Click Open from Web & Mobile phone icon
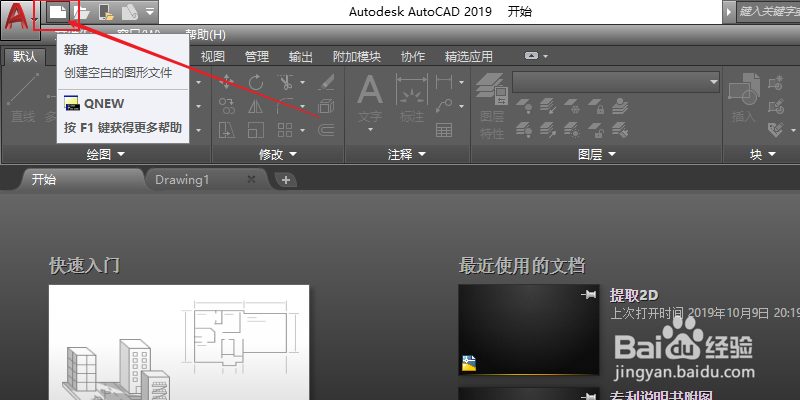800x400 pixels. pyautogui.click(x=106, y=12)
